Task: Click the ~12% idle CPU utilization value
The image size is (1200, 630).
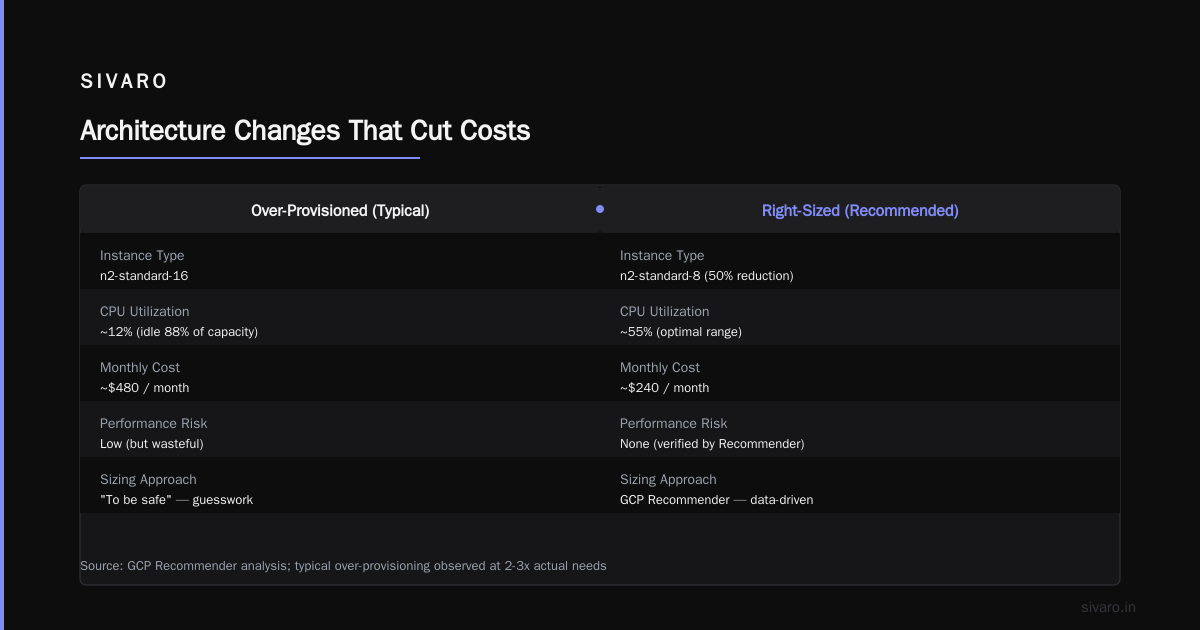Action: point(179,332)
